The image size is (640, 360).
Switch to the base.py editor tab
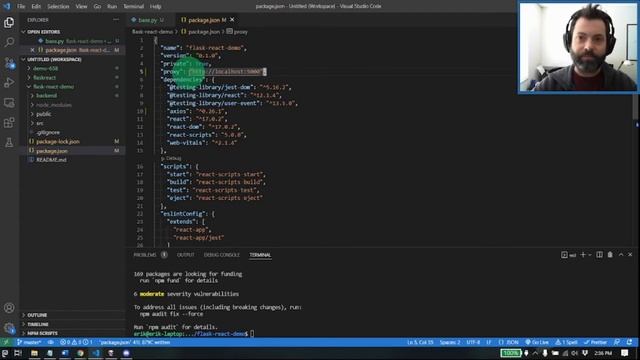[148, 20]
